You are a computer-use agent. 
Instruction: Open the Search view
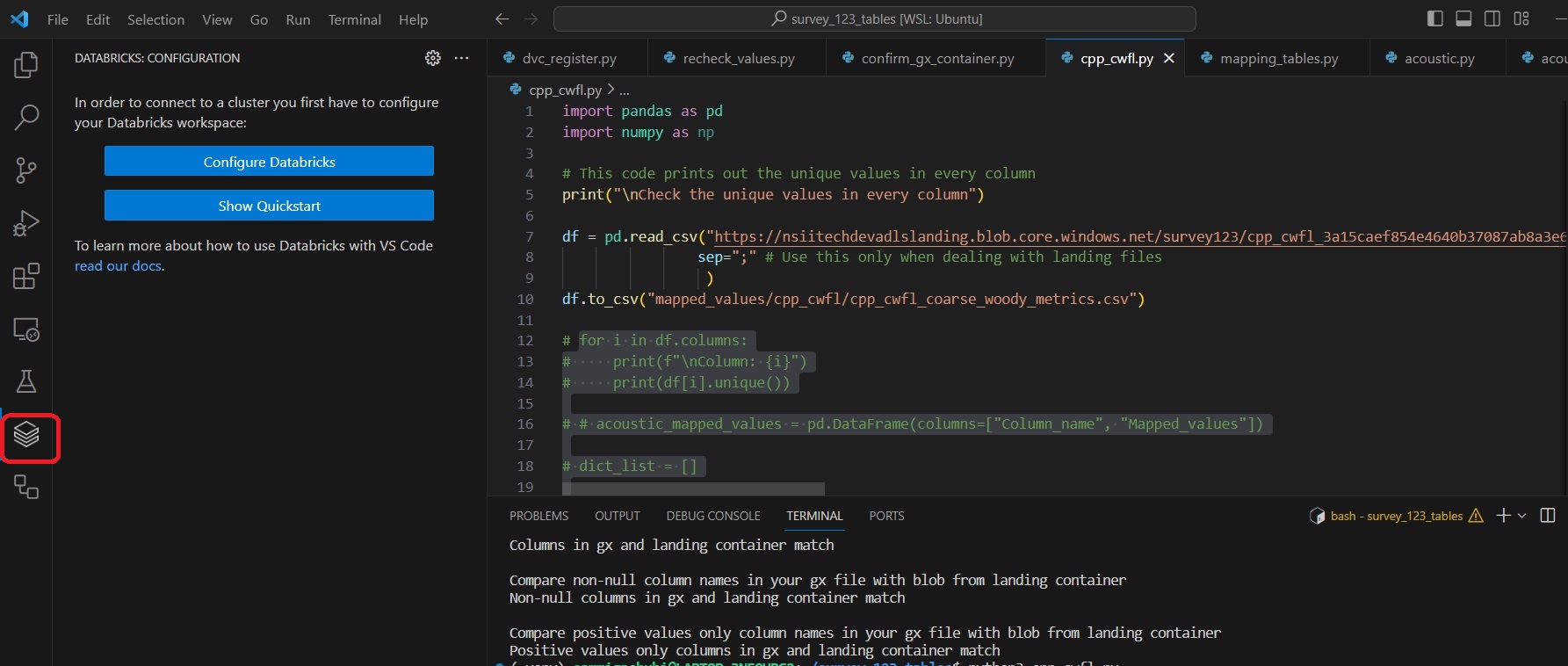pos(26,117)
